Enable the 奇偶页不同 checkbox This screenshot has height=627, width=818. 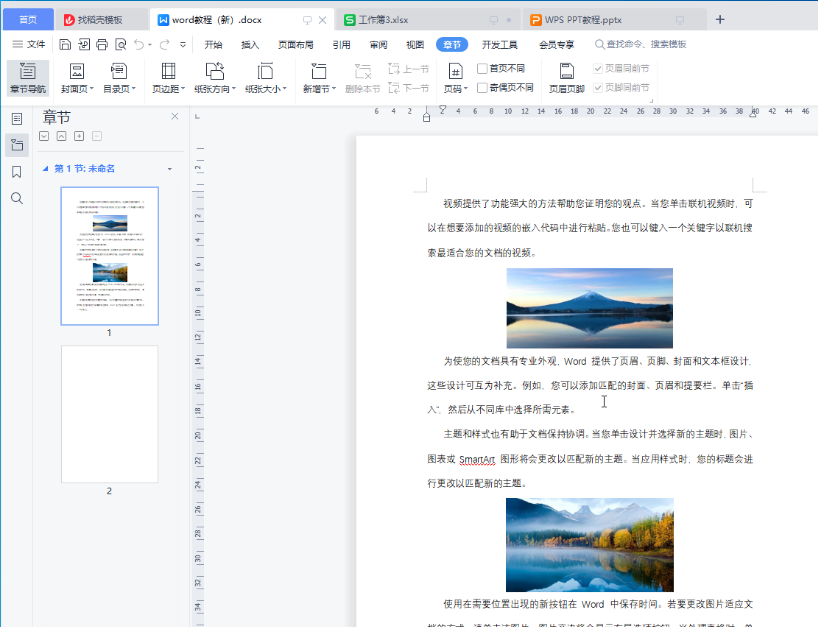click(483, 87)
